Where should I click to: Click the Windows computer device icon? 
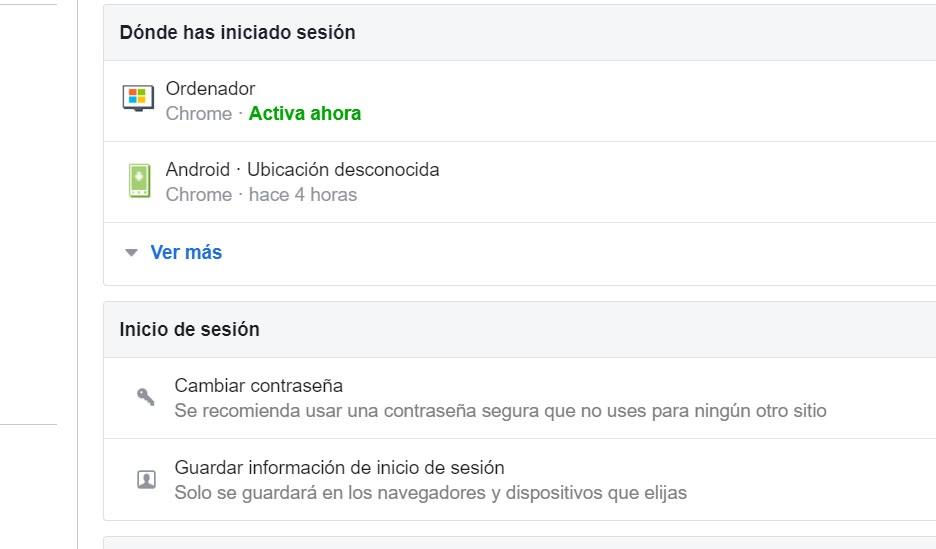click(x=138, y=98)
